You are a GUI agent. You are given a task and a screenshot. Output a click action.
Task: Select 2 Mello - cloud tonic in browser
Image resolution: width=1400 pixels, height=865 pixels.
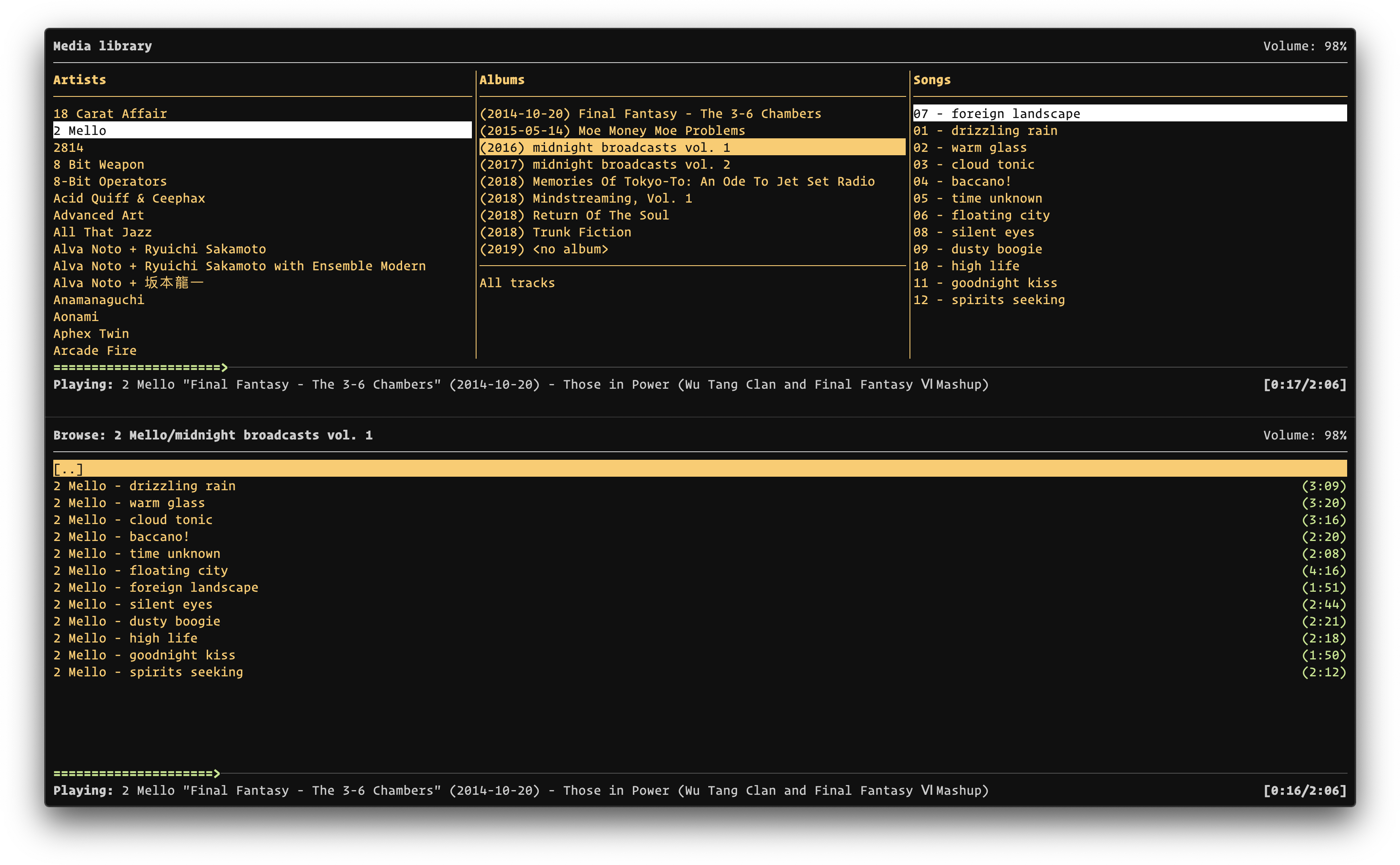[x=700, y=519]
